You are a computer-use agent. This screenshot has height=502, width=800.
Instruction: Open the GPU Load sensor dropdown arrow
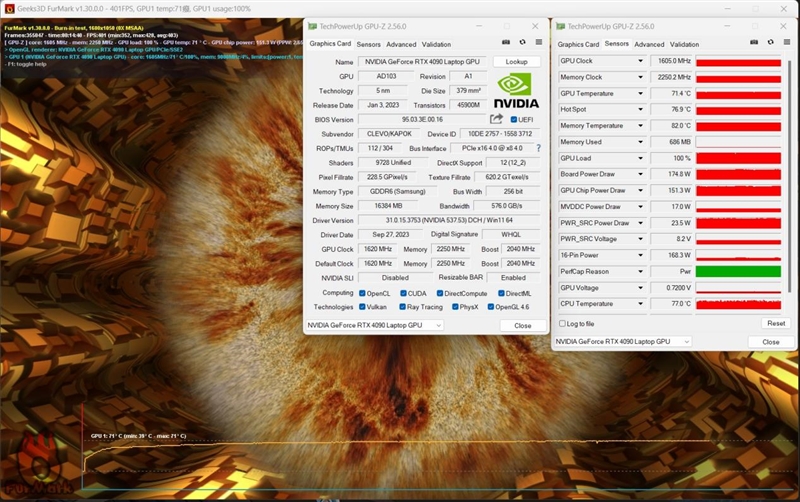click(x=640, y=158)
